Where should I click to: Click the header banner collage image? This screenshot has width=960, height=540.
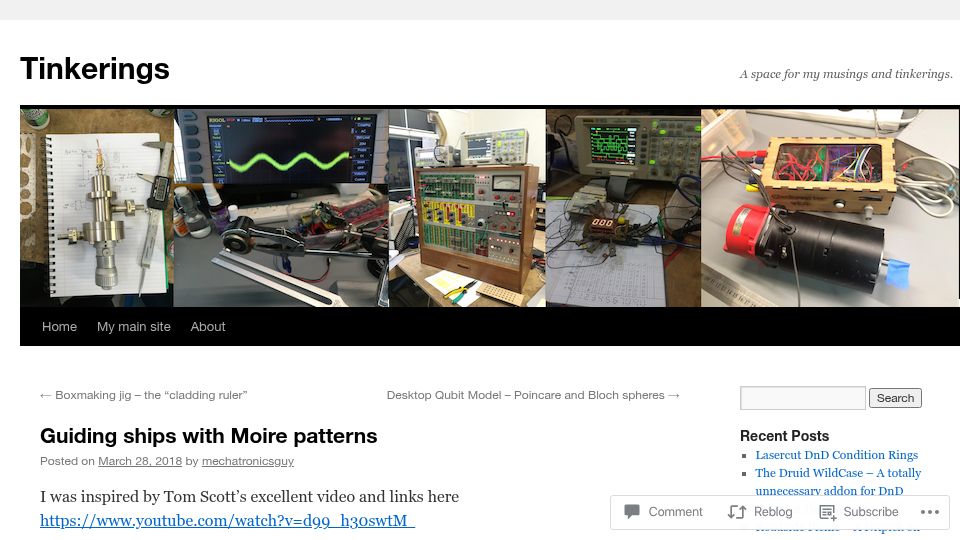[x=490, y=206]
